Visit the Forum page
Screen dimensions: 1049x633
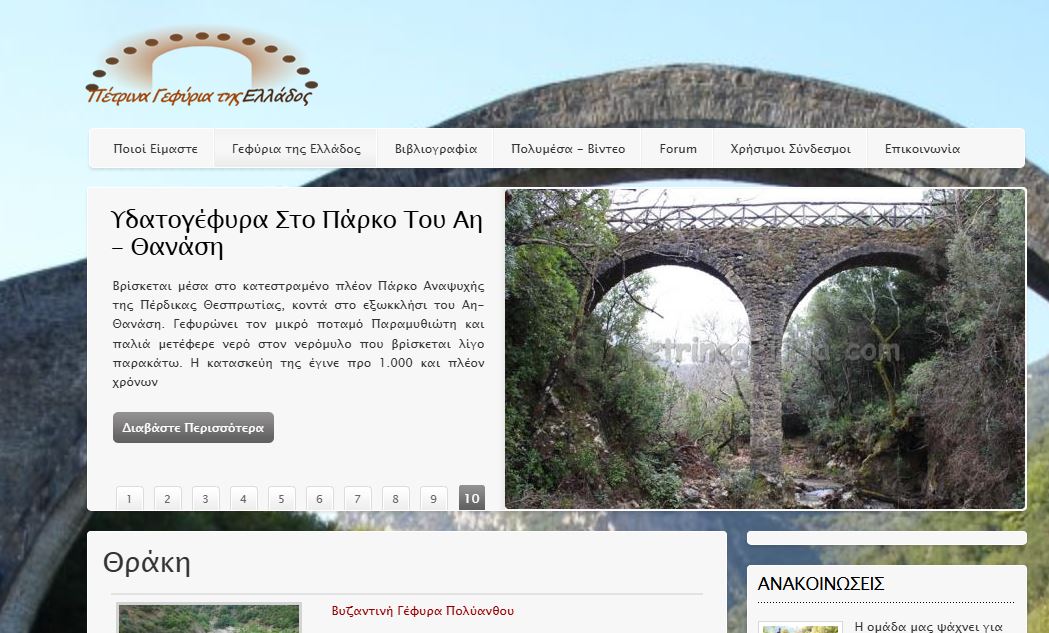point(678,149)
